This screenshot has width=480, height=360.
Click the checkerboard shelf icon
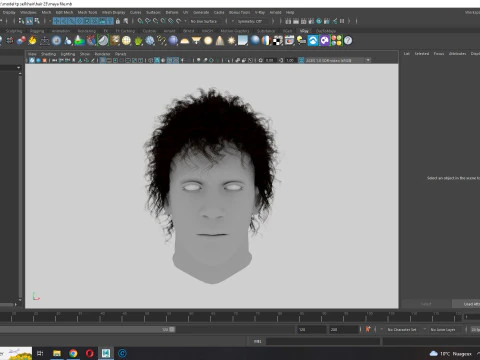pos(277,41)
